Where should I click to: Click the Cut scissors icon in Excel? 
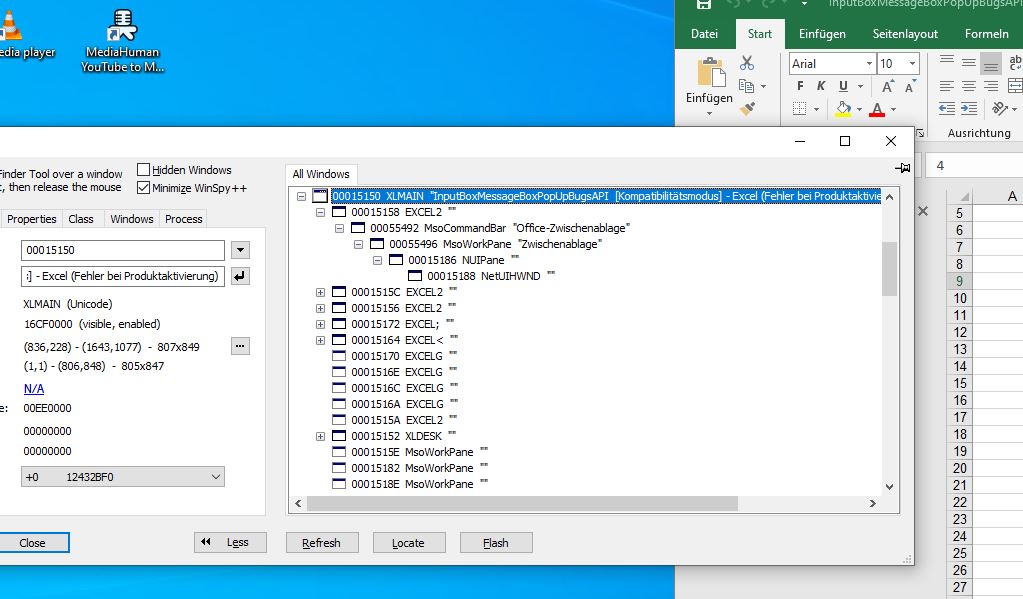pyautogui.click(x=747, y=63)
